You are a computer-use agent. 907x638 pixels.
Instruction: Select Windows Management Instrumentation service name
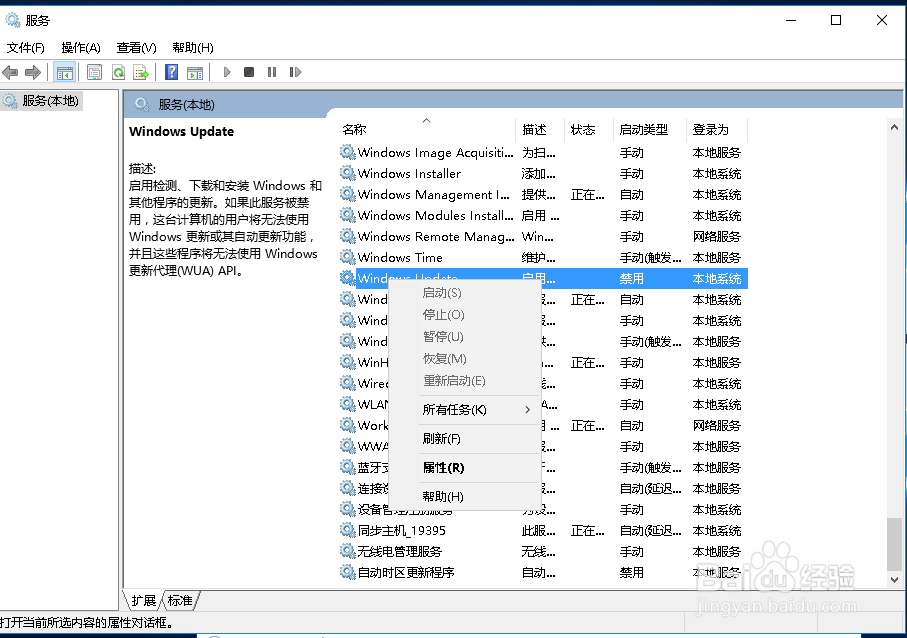pyautogui.click(x=434, y=194)
